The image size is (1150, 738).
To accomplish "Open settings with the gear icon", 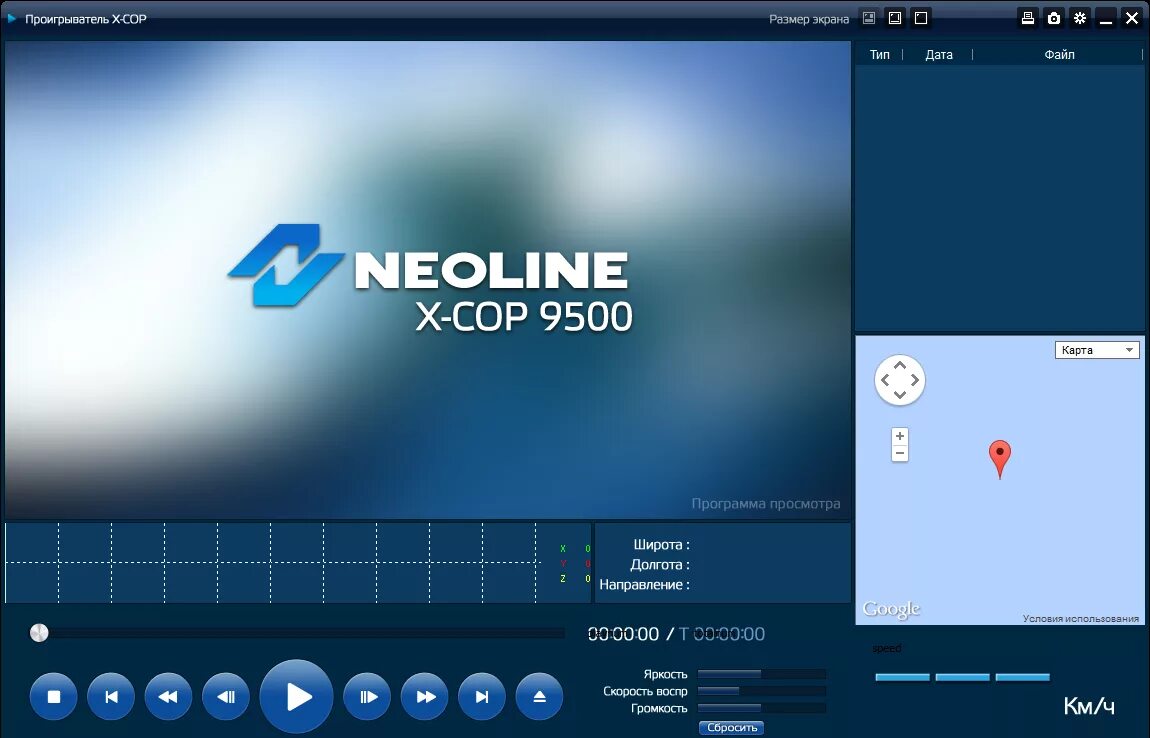I will [x=1080, y=18].
